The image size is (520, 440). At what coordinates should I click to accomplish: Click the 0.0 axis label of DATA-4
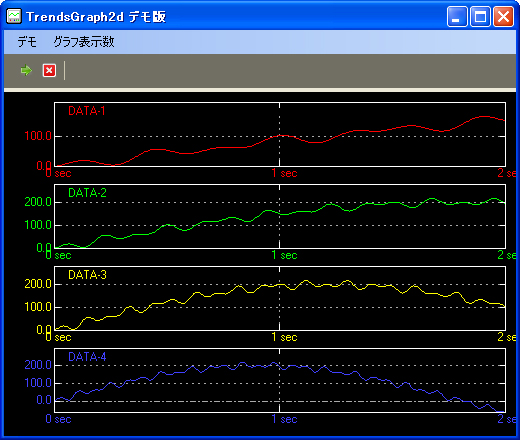(x=44, y=400)
